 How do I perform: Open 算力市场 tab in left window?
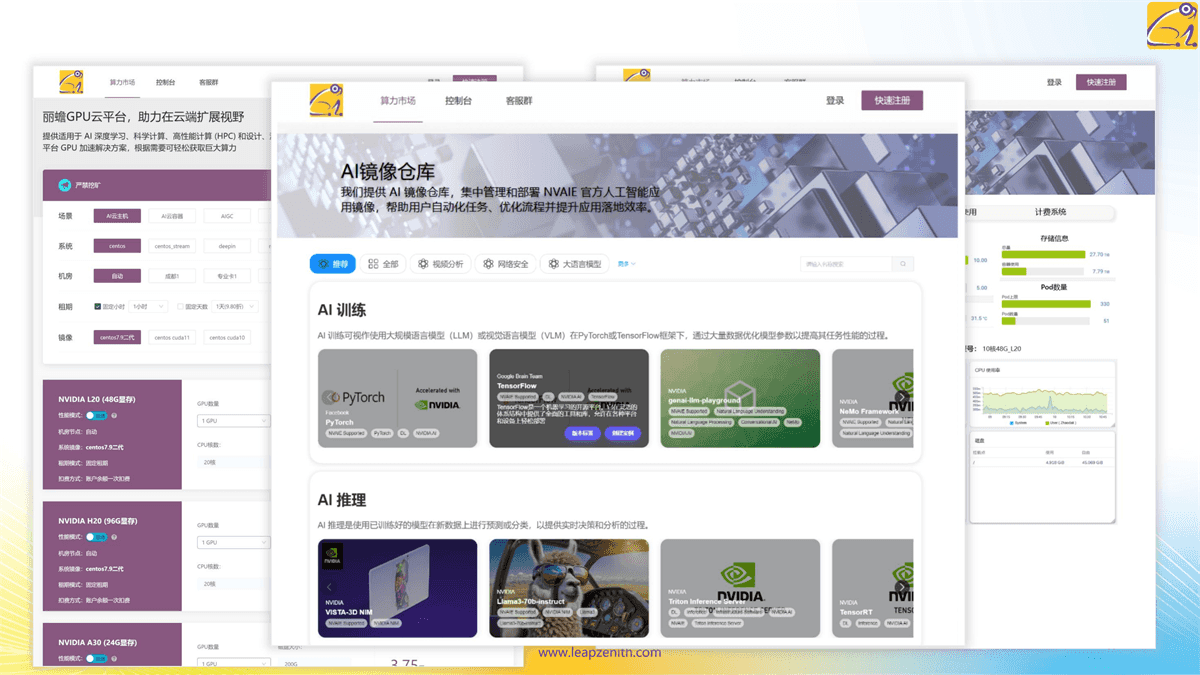[x=122, y=82]
